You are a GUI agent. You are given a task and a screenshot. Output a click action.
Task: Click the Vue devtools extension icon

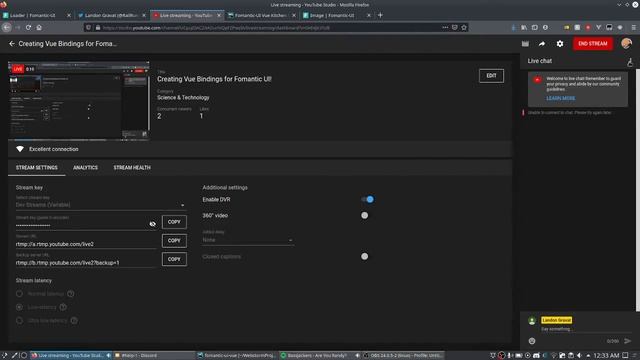pyautogui.click(x=598, y=27)
